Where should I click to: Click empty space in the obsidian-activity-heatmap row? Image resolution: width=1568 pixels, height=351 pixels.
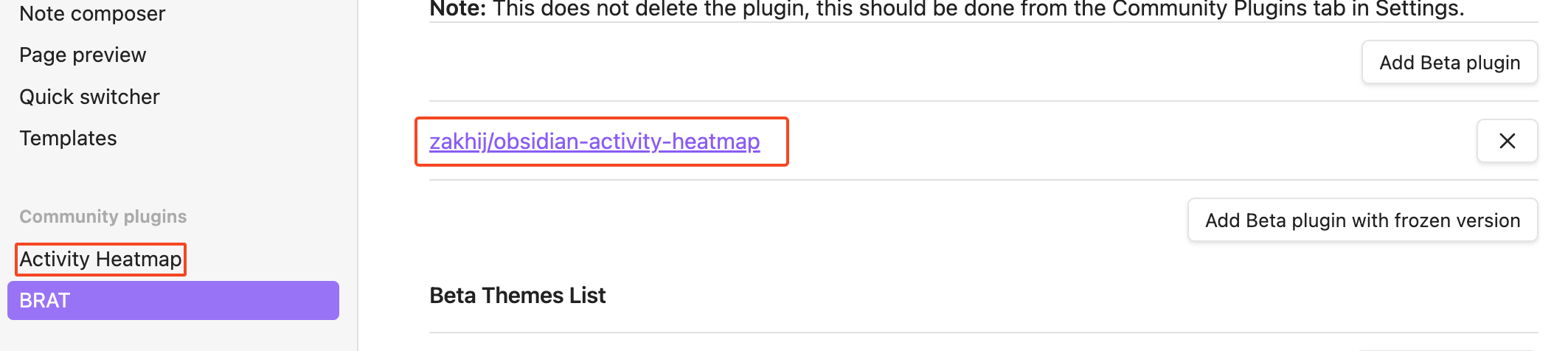click(x=1106, y=141)
